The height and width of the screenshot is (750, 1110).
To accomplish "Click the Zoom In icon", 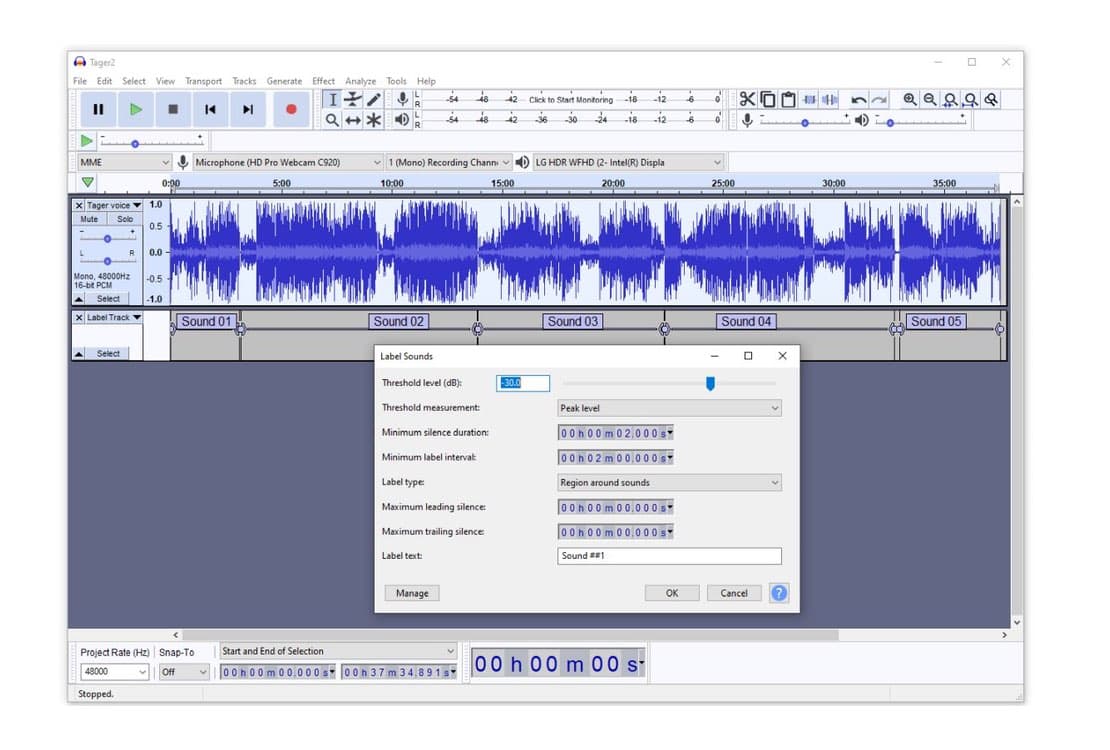I will 910,100.
